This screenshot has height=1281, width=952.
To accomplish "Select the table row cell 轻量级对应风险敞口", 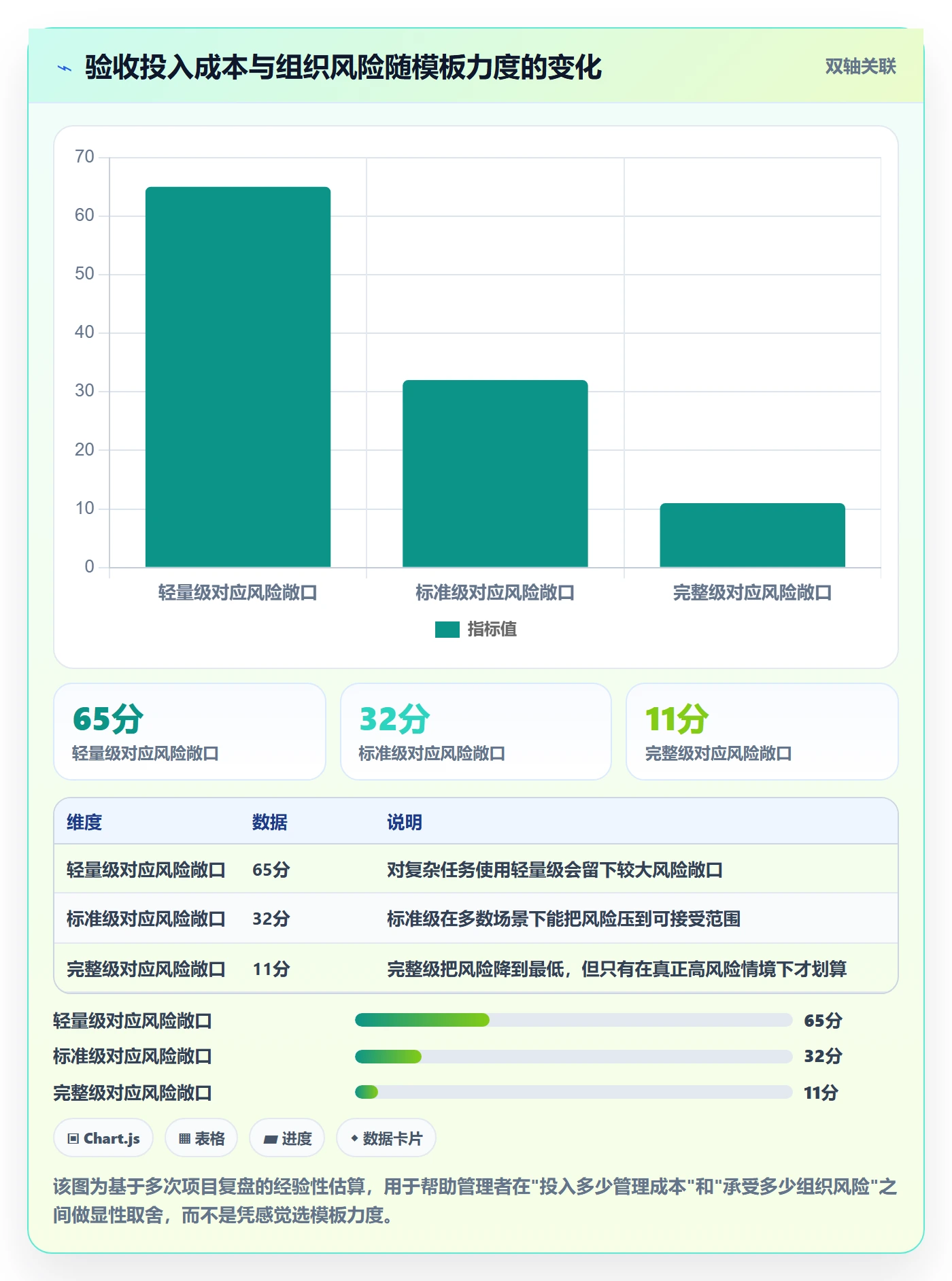I will coord(146,870).
